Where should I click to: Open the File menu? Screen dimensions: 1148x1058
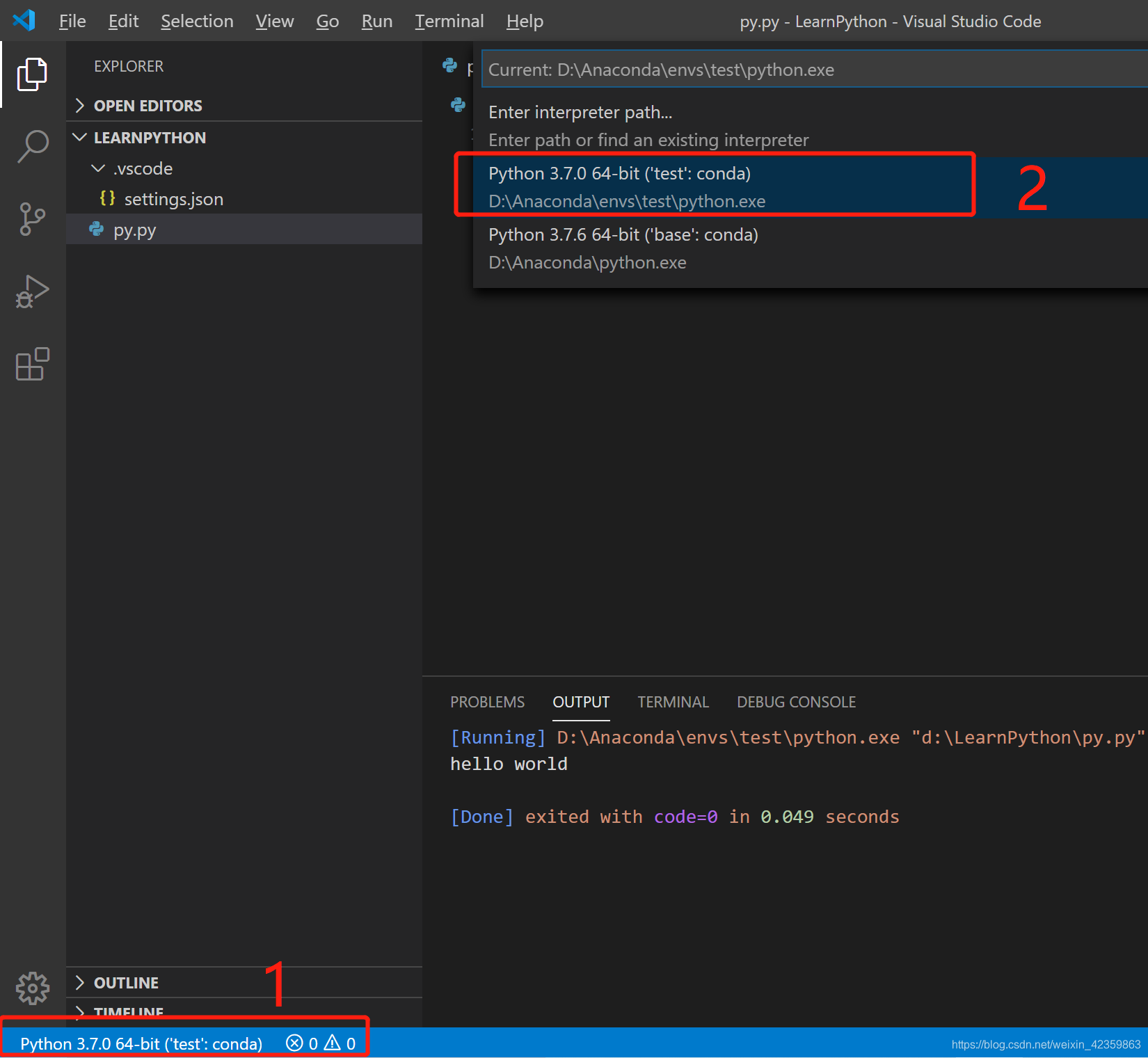coord(72,21)
